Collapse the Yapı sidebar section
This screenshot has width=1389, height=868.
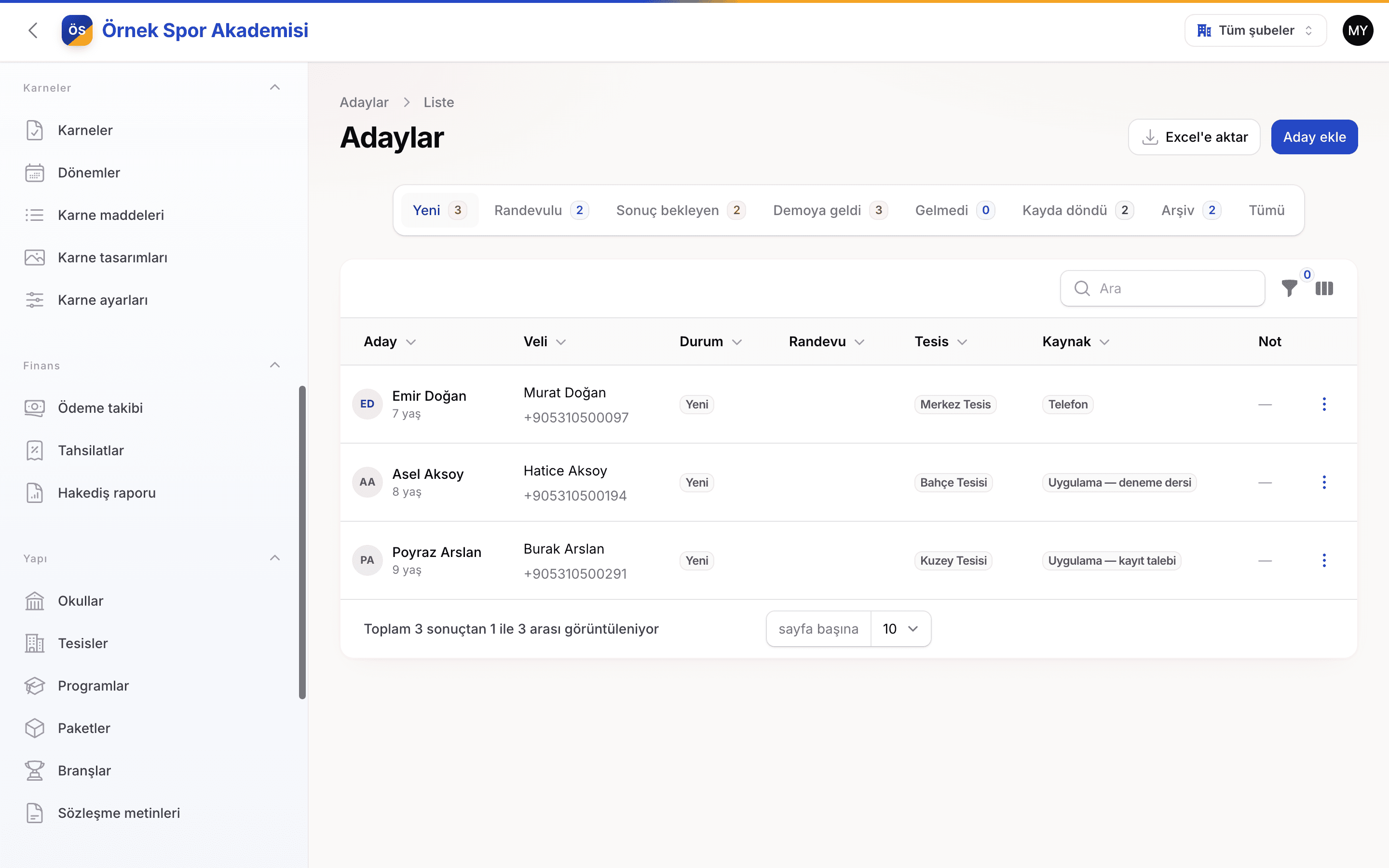[275, 558]
